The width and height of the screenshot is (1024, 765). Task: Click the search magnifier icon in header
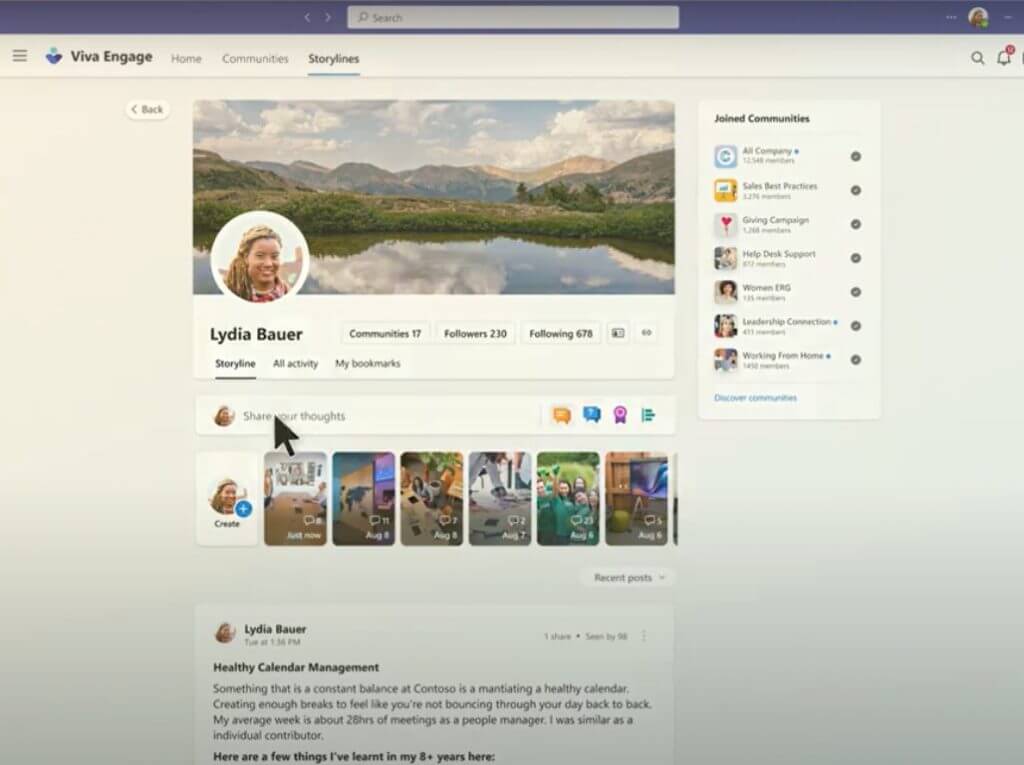point(977,58)
